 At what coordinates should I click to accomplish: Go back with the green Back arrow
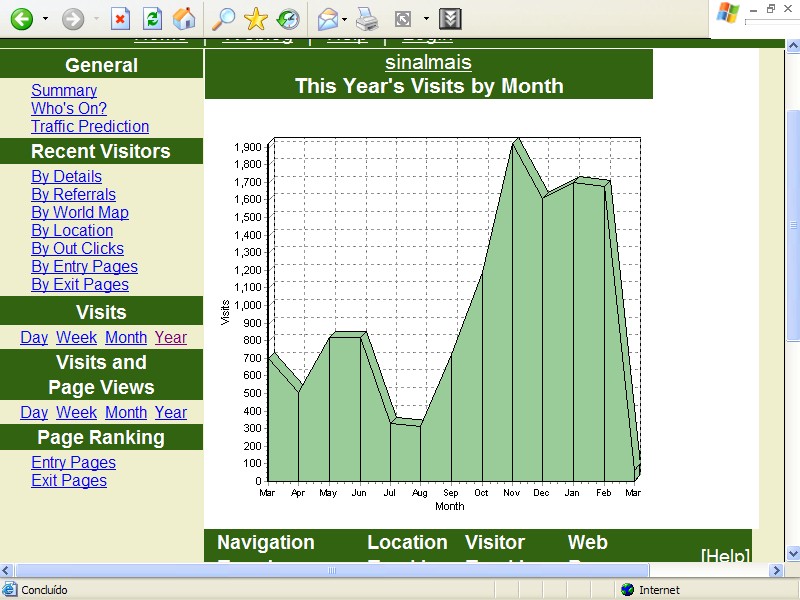22,19
